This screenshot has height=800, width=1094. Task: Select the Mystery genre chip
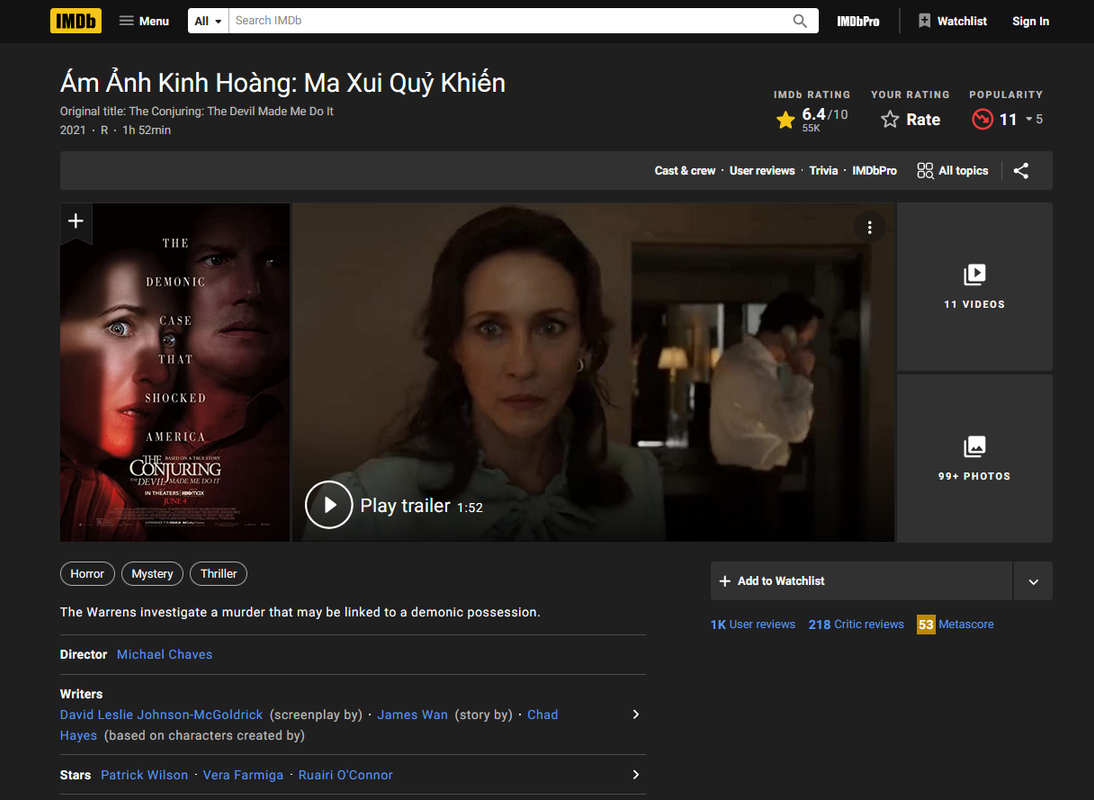point(152,574)
